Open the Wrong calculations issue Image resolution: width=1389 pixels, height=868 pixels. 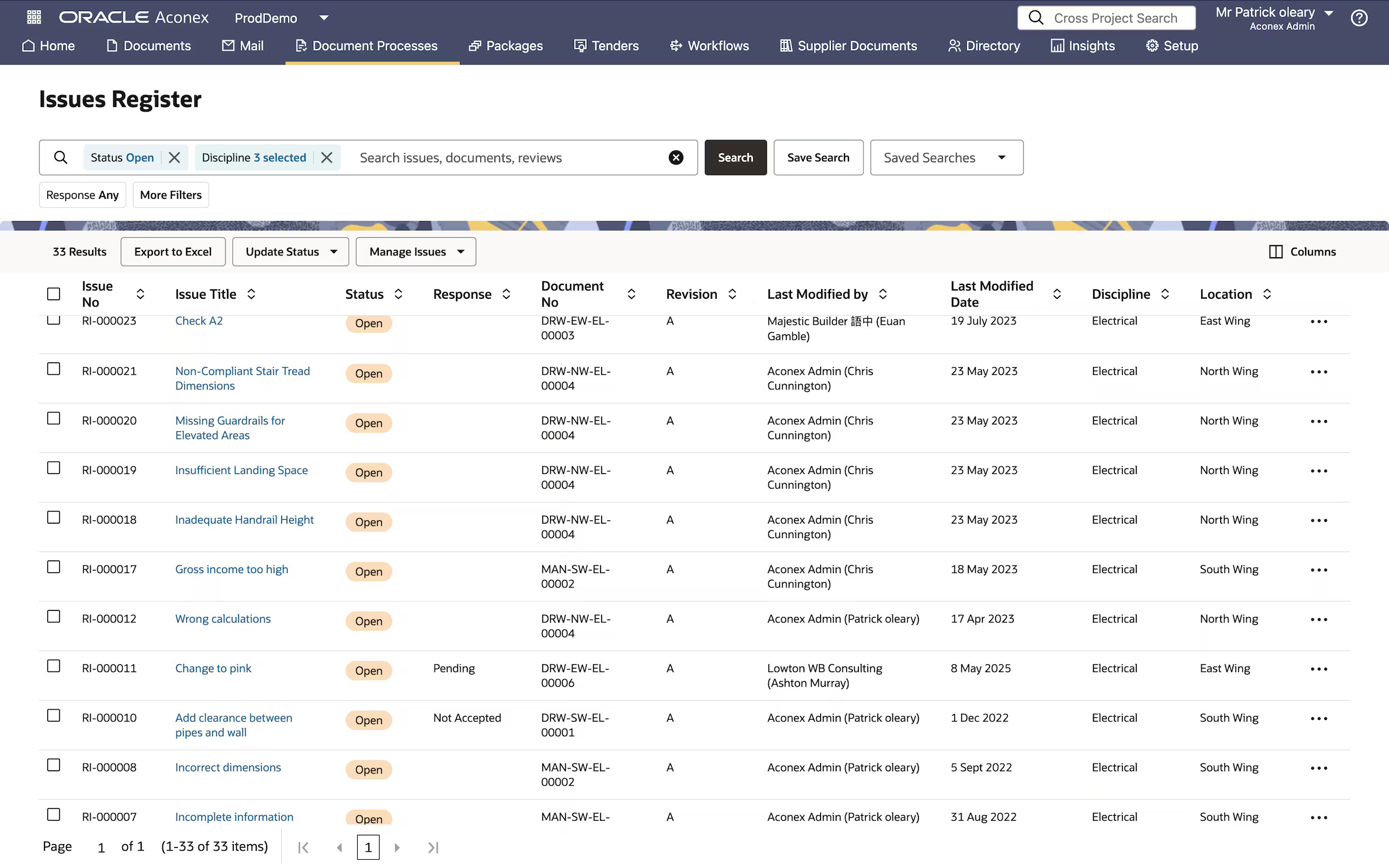(x=223, y=618)
